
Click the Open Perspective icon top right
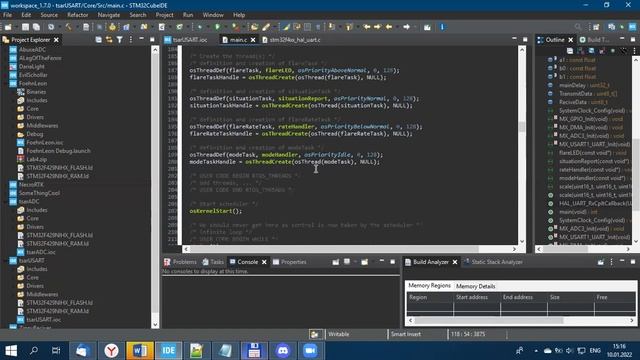click(x=596, y=27)
